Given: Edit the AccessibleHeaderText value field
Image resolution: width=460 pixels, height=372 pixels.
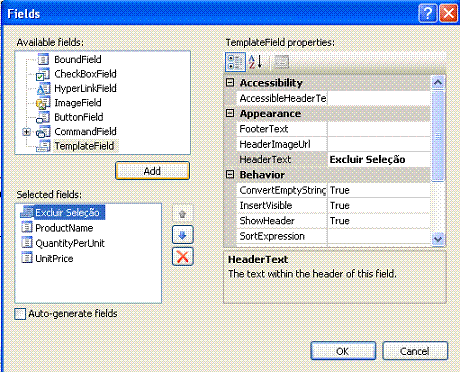Looking at the screenshot, I should point(379,98).
